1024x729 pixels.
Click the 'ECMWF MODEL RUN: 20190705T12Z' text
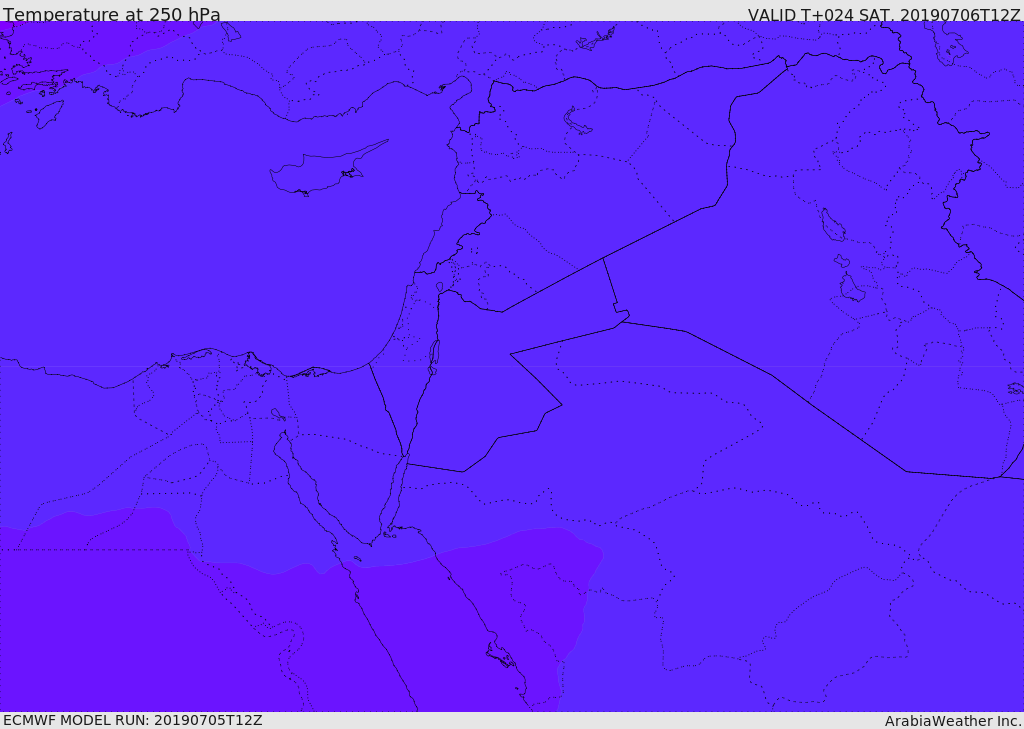tap(133, 720)
